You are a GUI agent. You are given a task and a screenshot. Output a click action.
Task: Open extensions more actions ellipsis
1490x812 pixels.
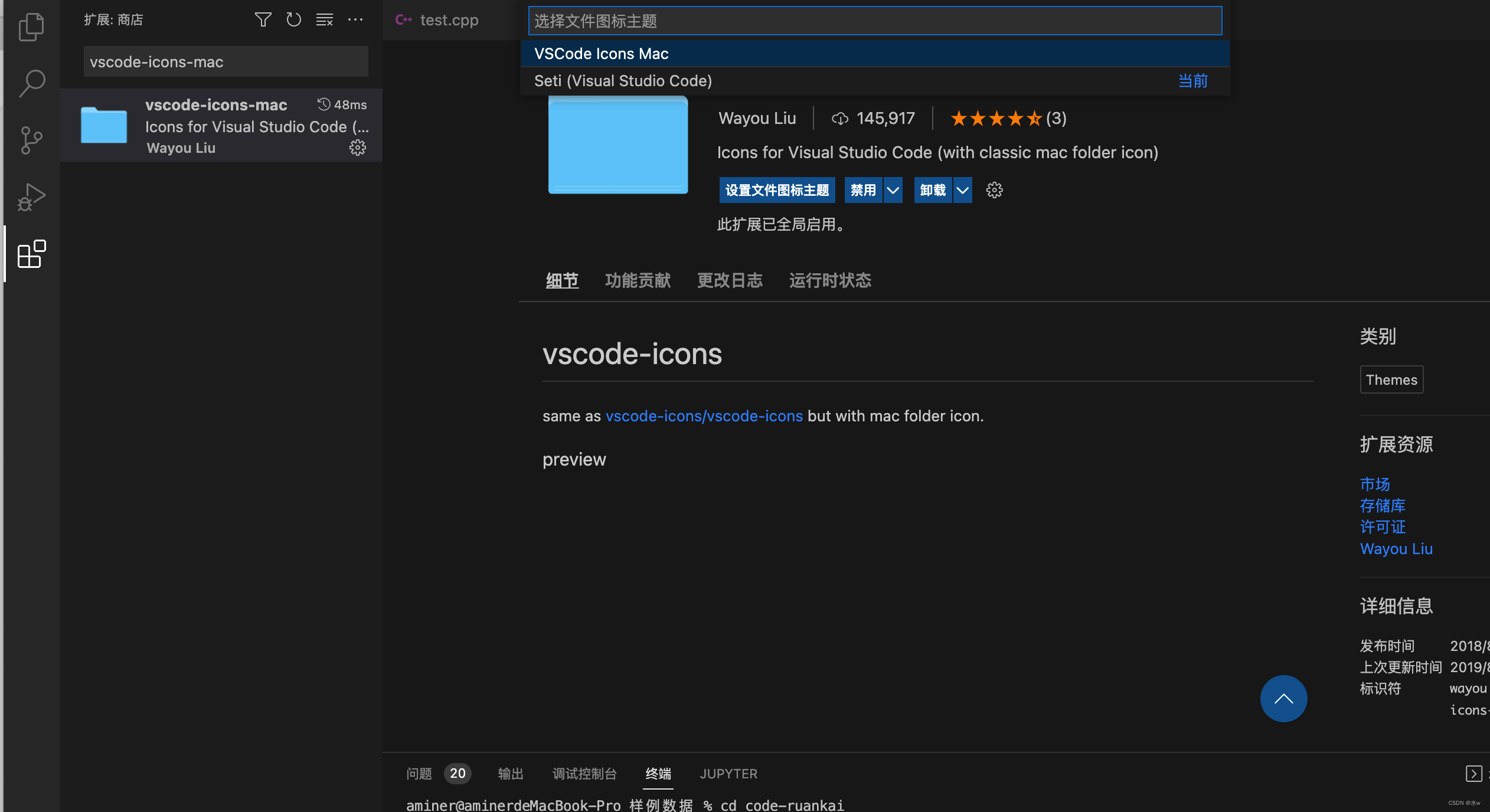[x=355, y=19]
